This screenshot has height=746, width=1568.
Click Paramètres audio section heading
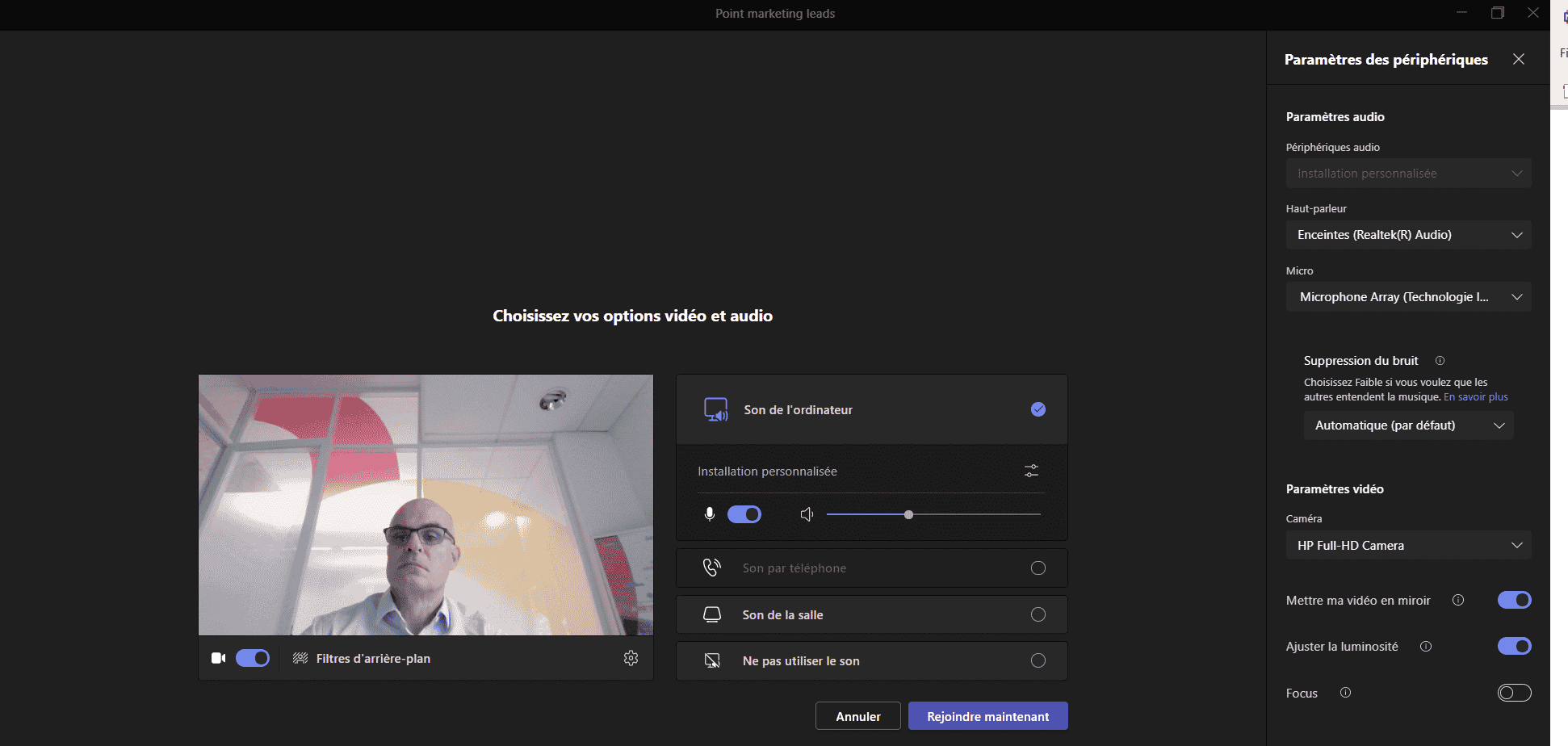coord(1335,117)
